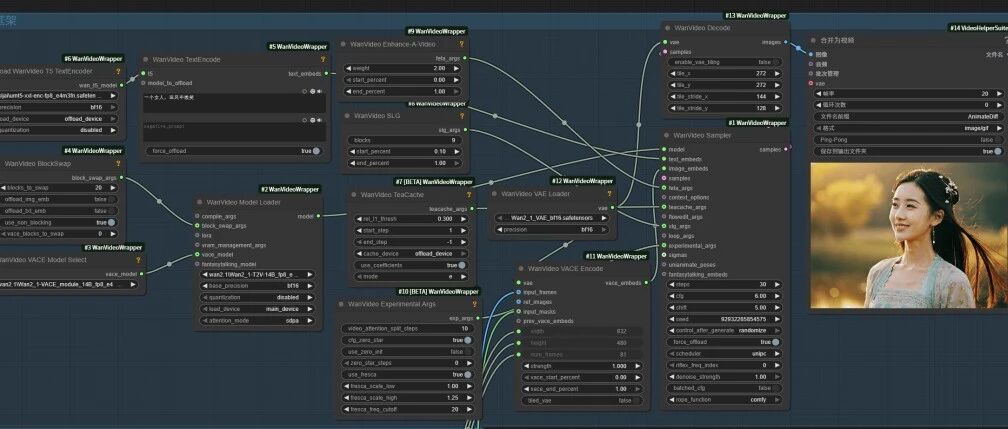Screen dimensions: 1008x429
Task: Open cache_device dropdown in TeaCache
Action: 411,253
